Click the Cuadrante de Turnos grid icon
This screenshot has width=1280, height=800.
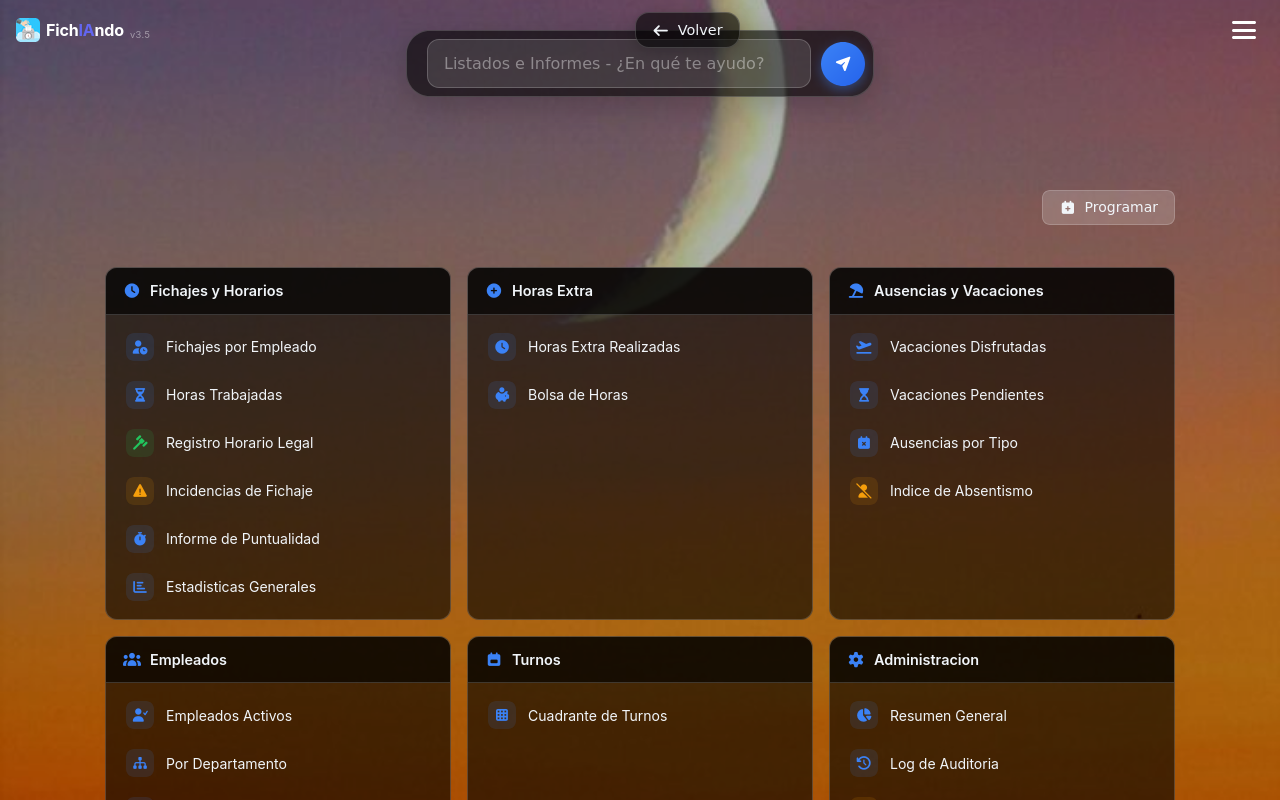tap(502, 716)
